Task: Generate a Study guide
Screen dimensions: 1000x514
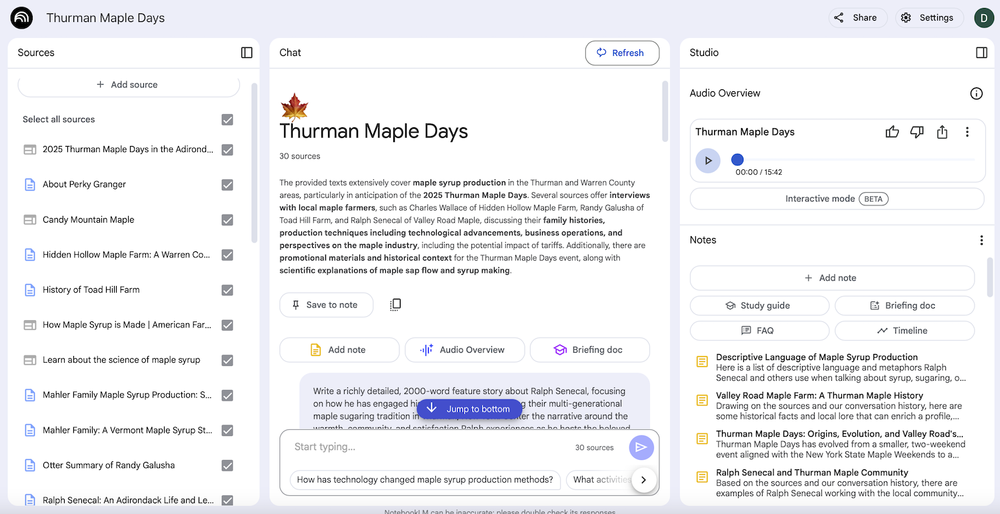Action: pos(760,306)
